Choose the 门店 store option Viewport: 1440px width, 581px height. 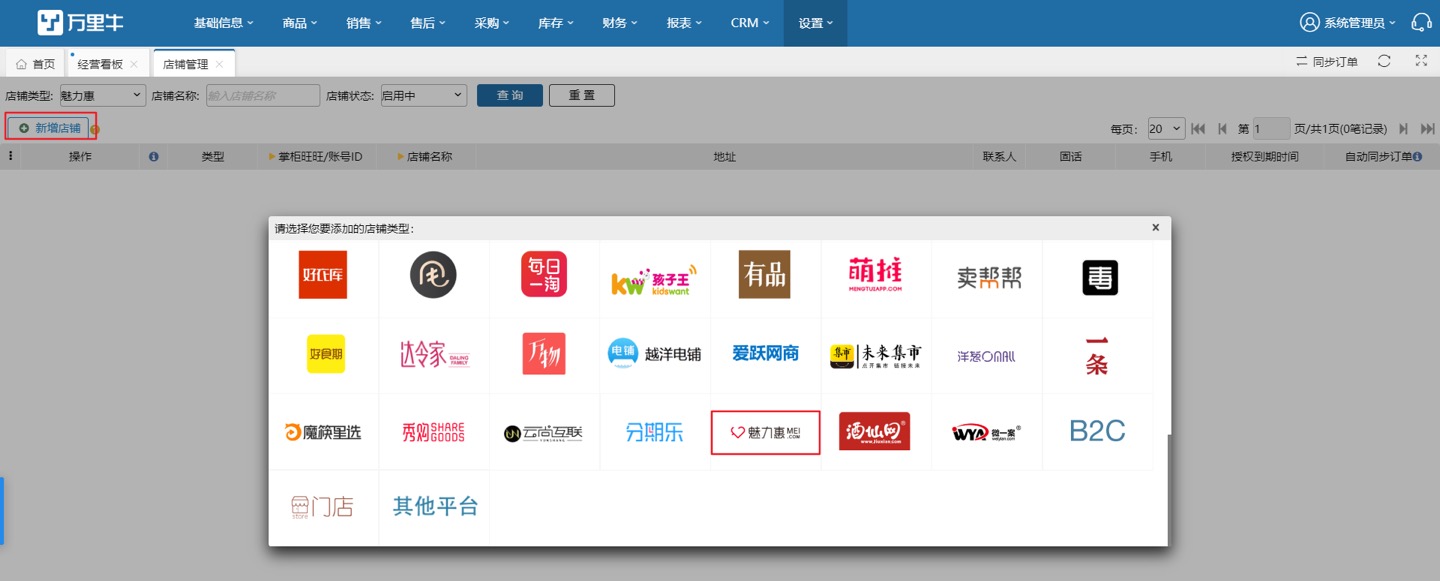[x=322, y=507]
